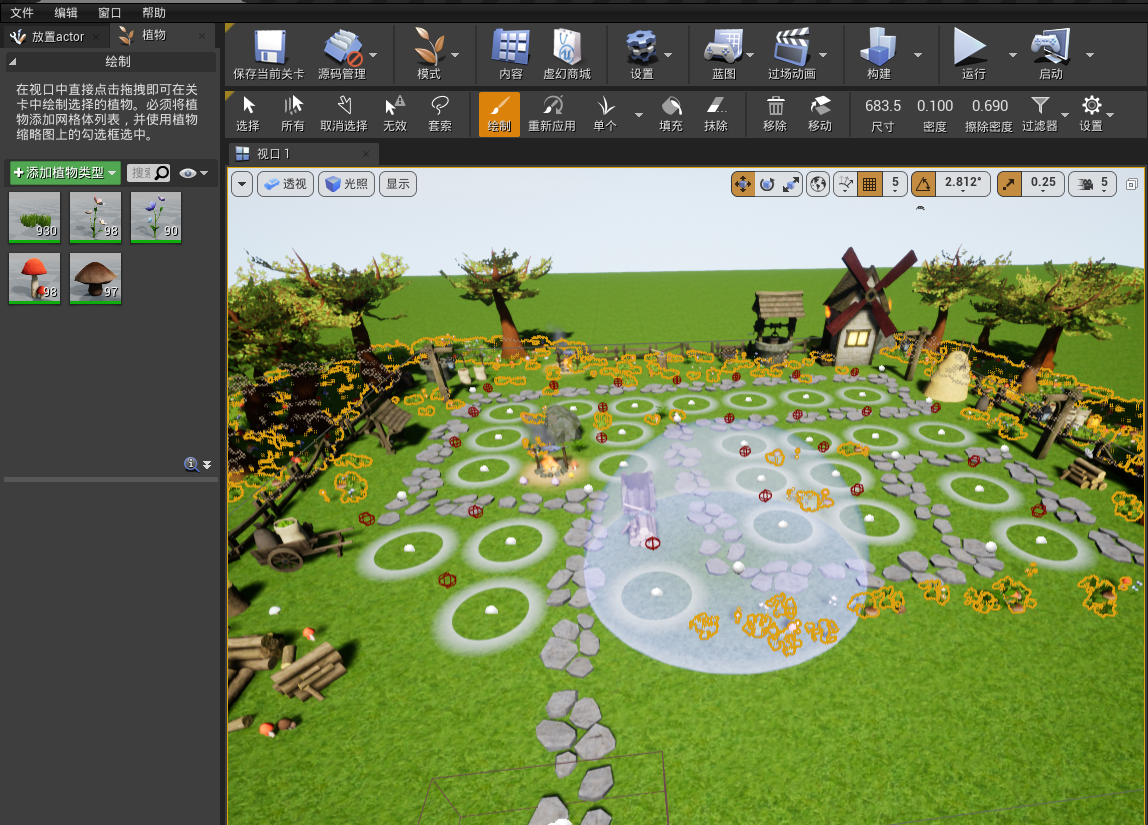Open the 过滤器 (Filter) dropdown
The height and width of the screenshot is (825, 1148).
(1040, 114)
